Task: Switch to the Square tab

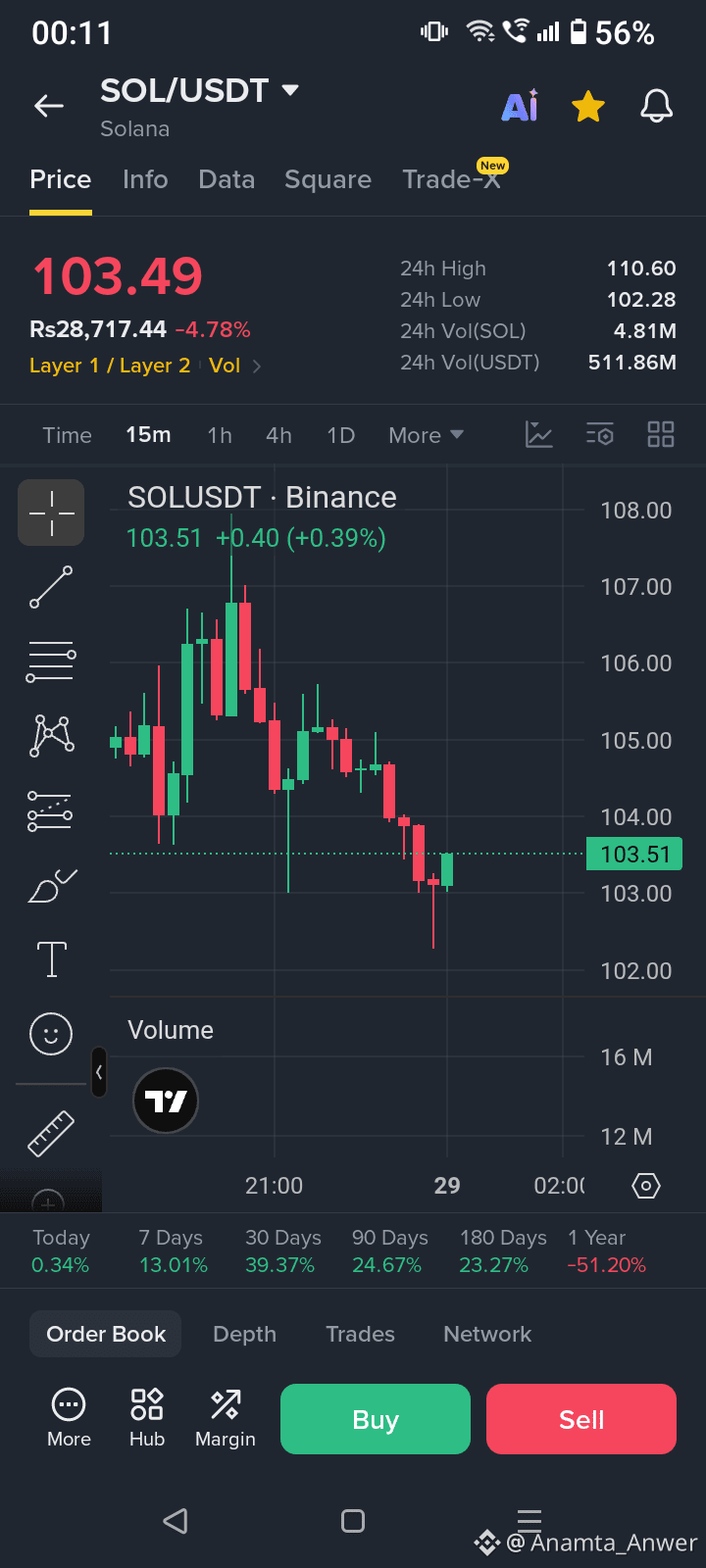Action: point(328,179)
